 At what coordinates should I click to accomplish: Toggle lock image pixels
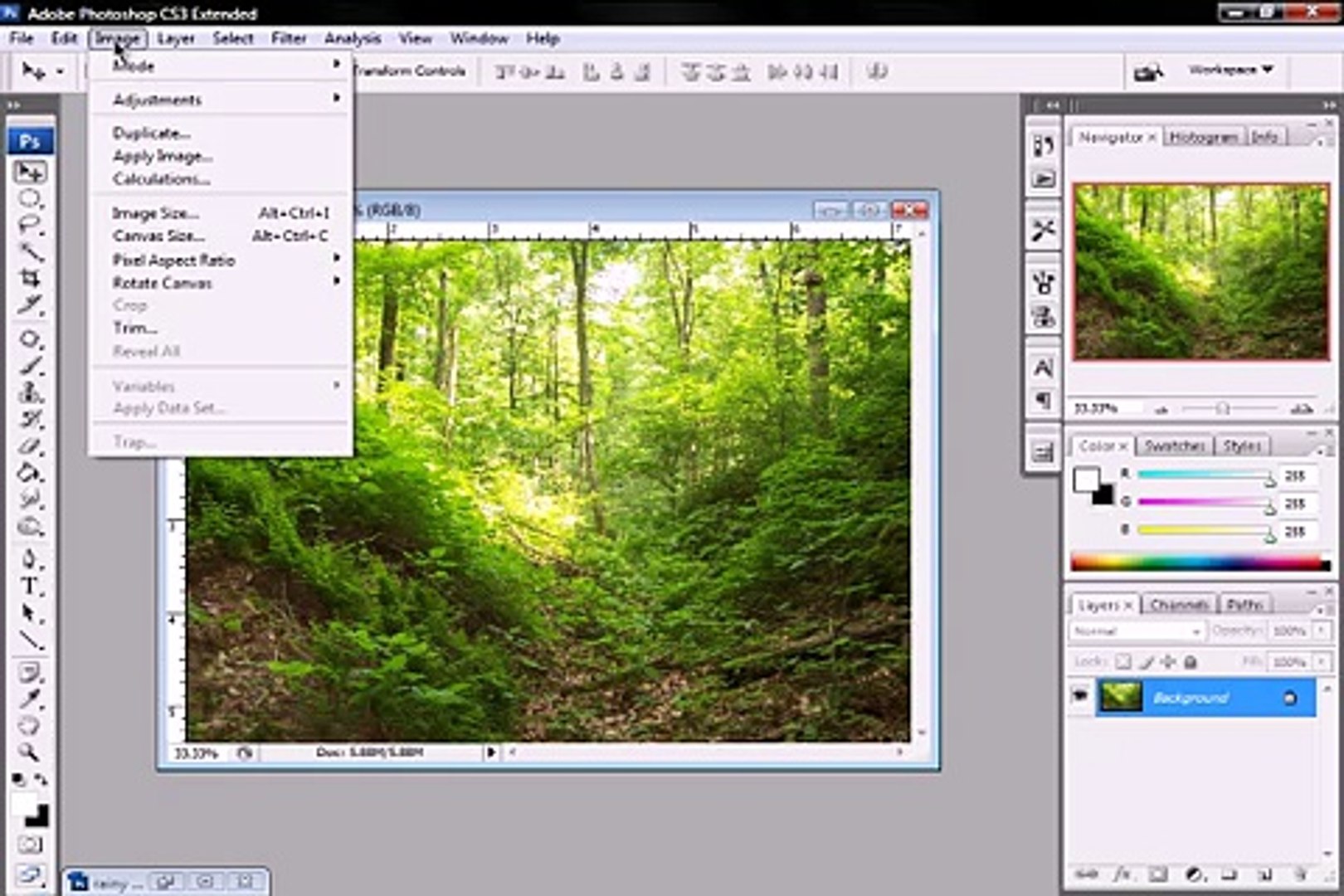point(1147,662)
